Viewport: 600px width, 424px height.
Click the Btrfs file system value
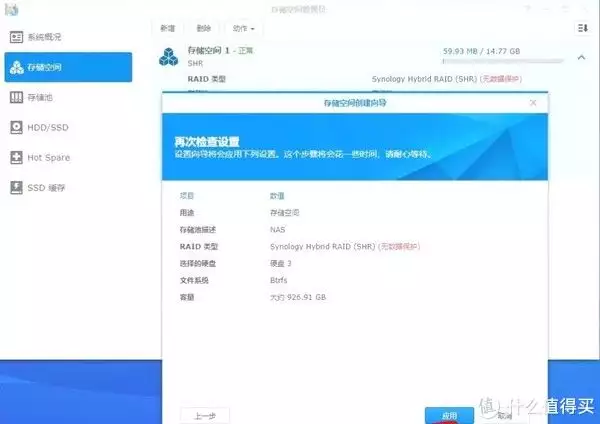tap(279, 280)
